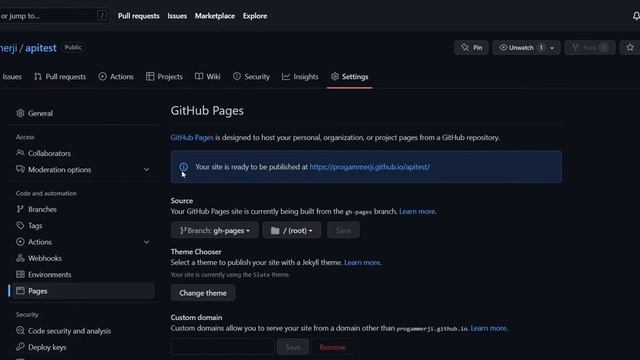Click the Pages browser icon in sidebar
Viewport: 640px width, 360px height.
[20, 291]
